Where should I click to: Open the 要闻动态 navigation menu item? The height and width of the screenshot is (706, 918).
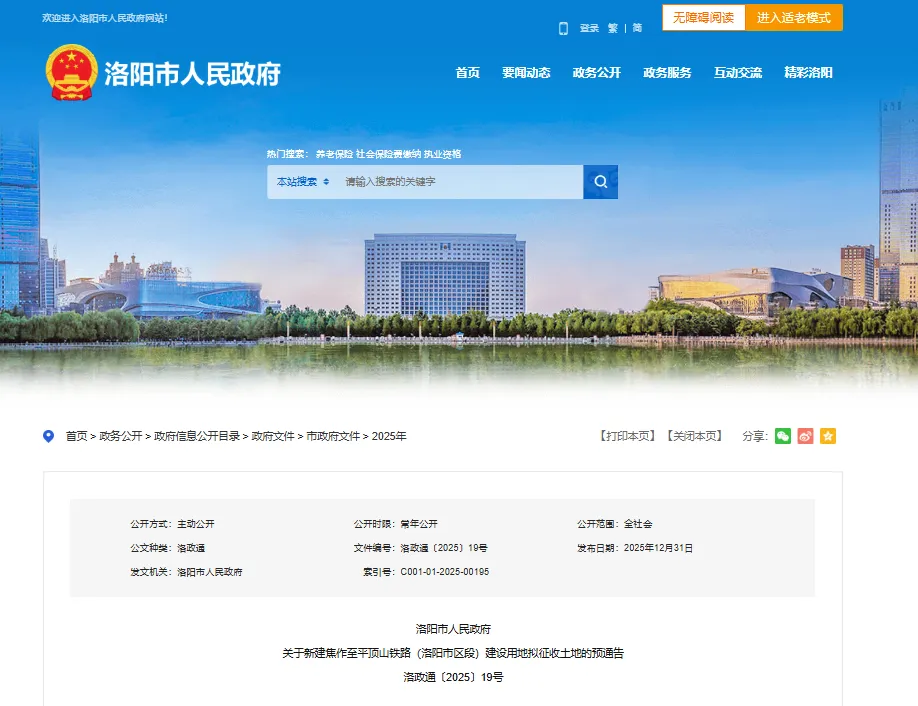526,73
